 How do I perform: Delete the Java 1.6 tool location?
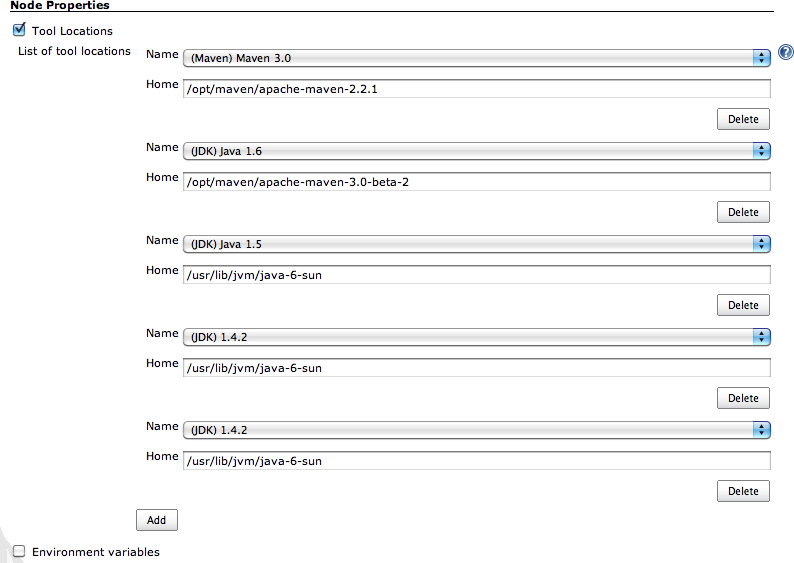tap(743, 212)
